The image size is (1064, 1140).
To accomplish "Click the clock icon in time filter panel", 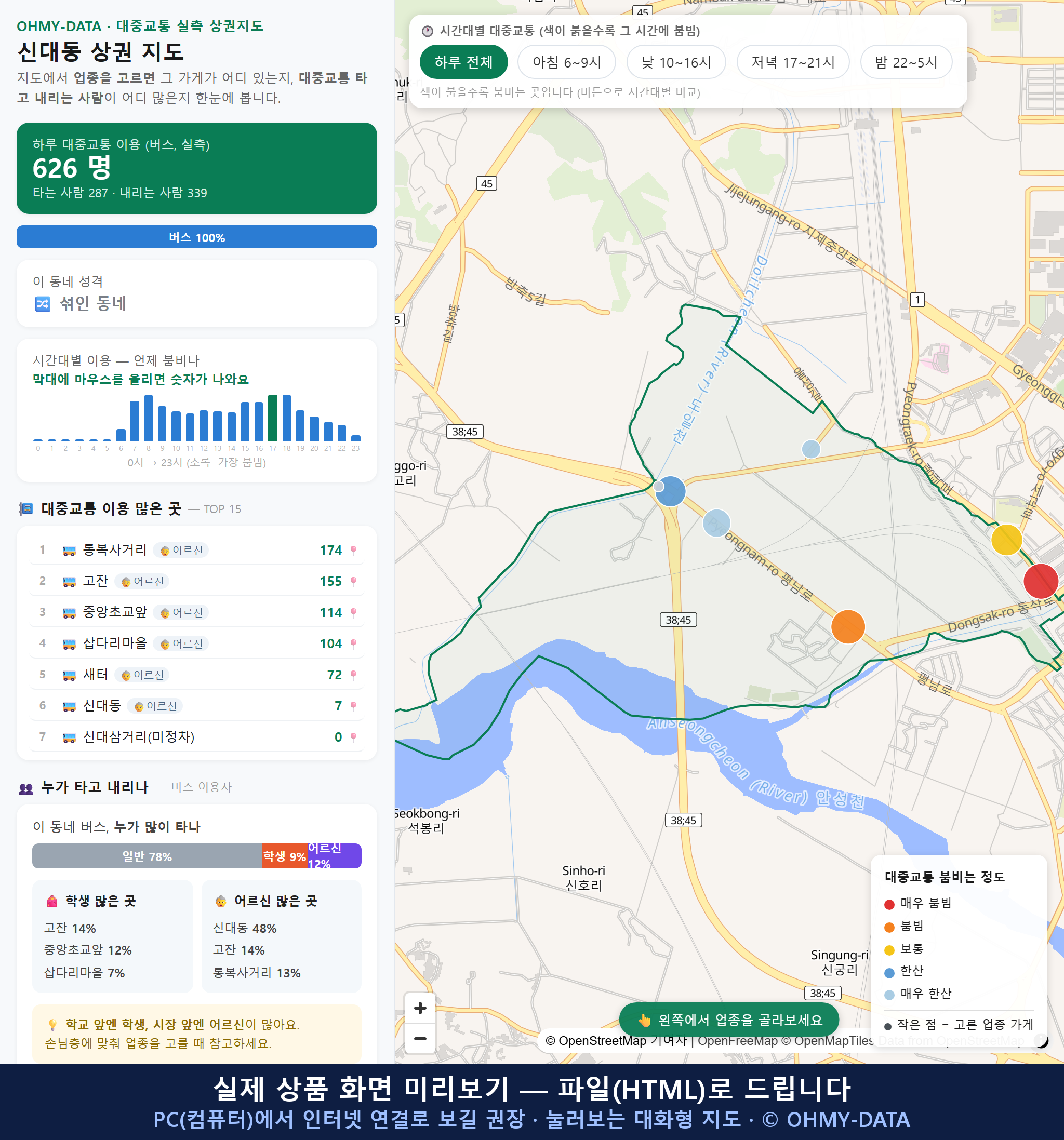I will (x=428, y=31).
